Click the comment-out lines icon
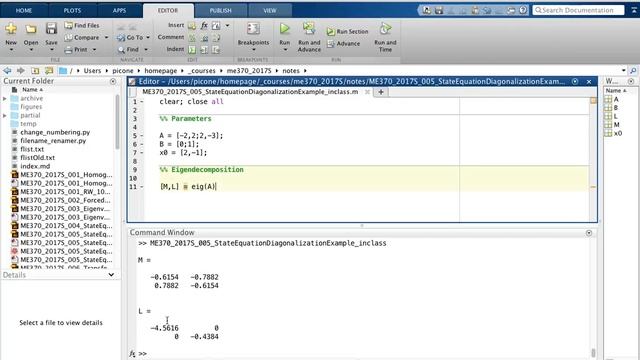 pos(192,38)
